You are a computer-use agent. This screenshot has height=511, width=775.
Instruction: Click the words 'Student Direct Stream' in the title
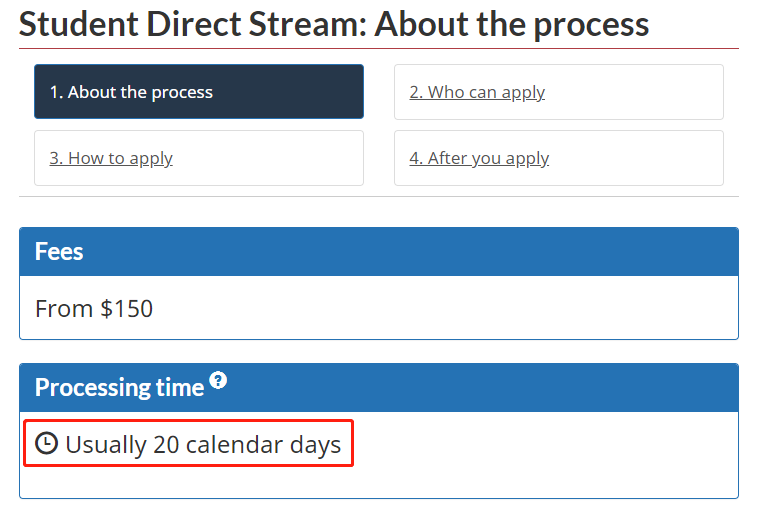coord(192,24)
